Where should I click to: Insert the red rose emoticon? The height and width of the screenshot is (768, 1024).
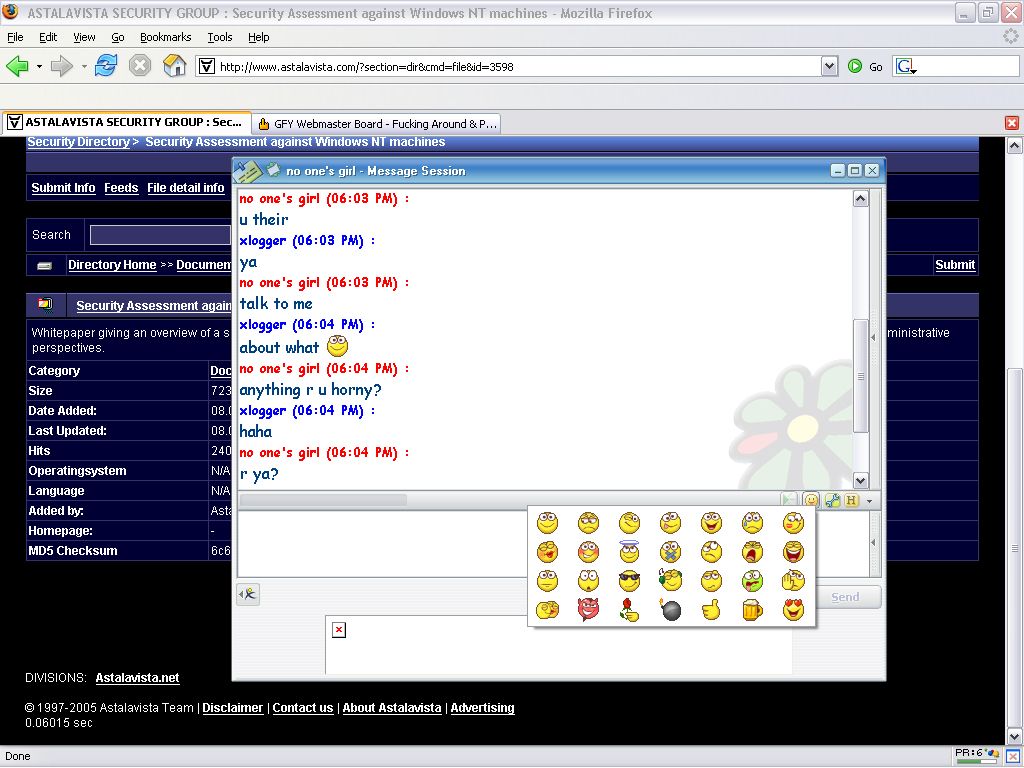pos(629,609)
